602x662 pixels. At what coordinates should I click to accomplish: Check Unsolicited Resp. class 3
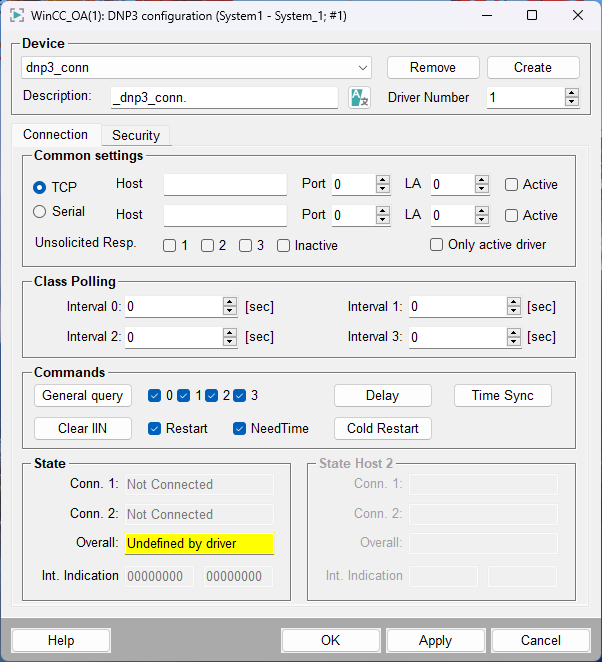245,246
